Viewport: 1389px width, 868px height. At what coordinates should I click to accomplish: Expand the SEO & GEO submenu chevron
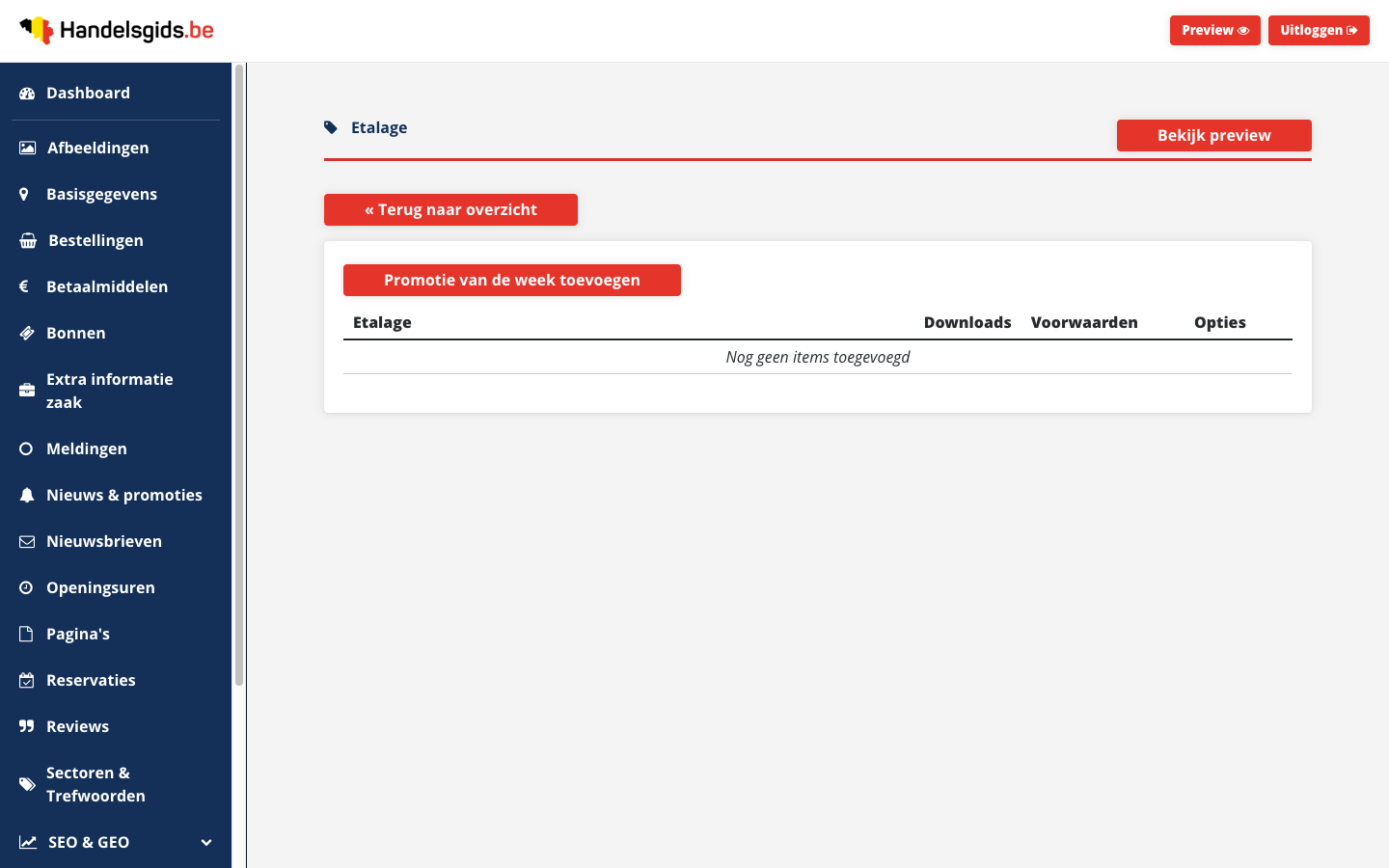coord(206,843)
